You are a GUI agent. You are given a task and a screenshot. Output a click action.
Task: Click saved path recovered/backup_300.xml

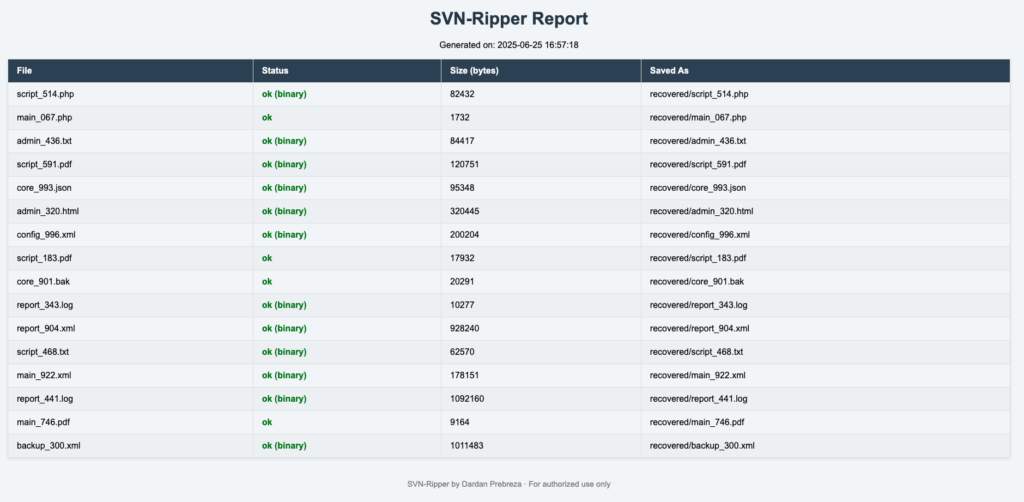(x=702, y=446)
